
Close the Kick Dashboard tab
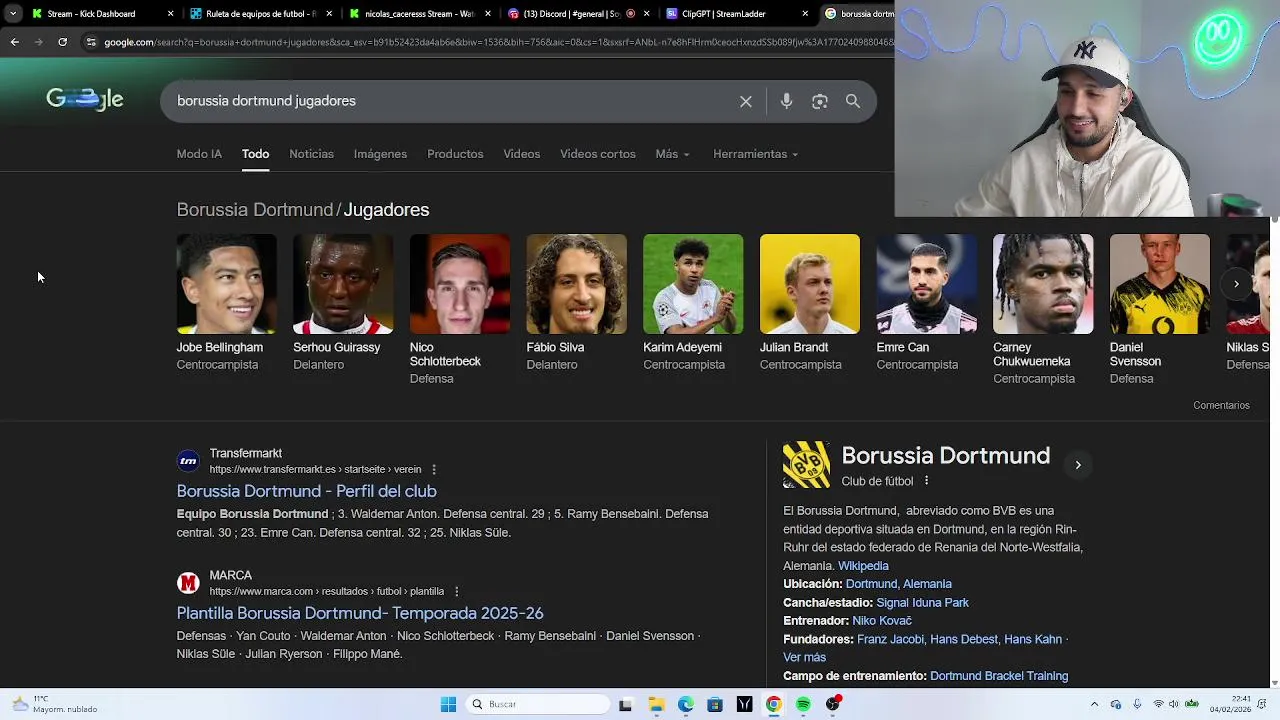click(x=170, y=14)
